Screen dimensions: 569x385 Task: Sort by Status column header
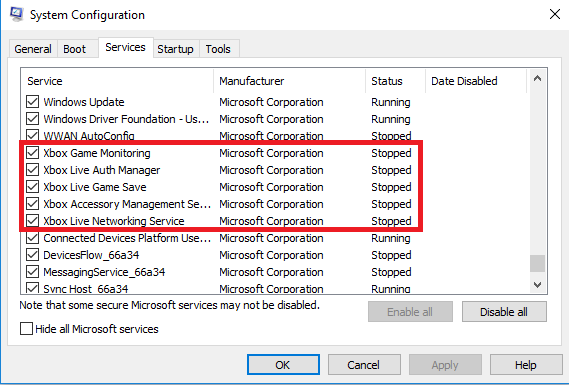point(396,81)
